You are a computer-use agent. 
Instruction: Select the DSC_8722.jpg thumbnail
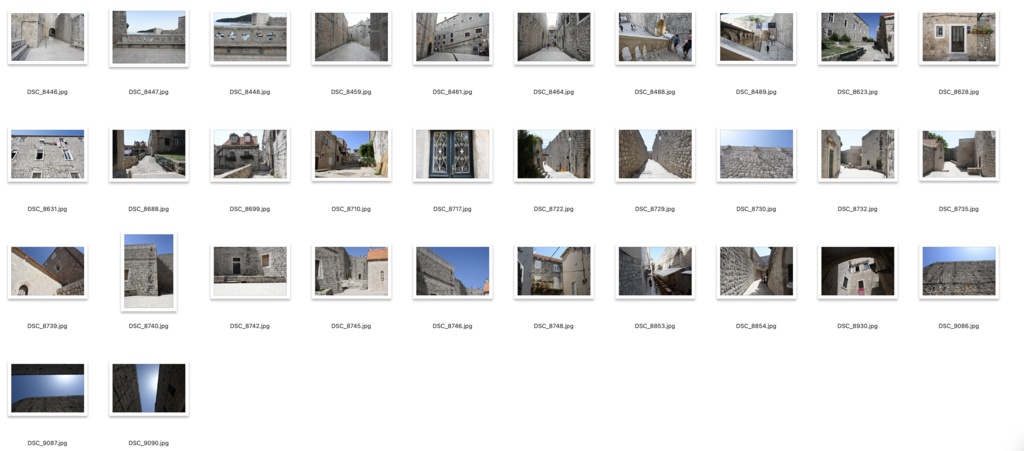[x=553, y=154]
